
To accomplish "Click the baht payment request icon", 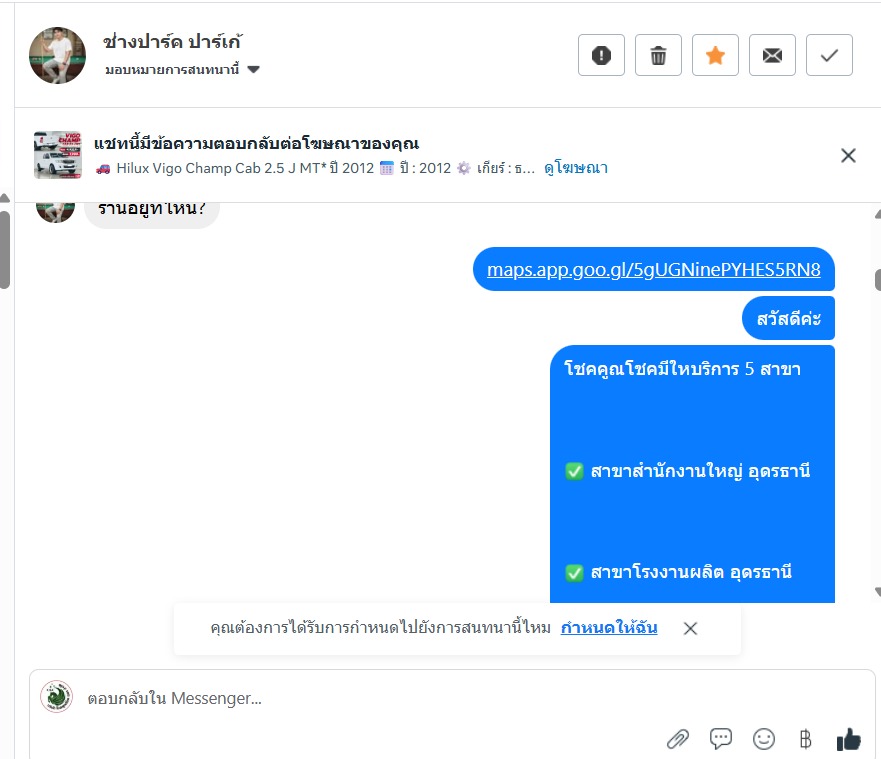I will (806, 739).
